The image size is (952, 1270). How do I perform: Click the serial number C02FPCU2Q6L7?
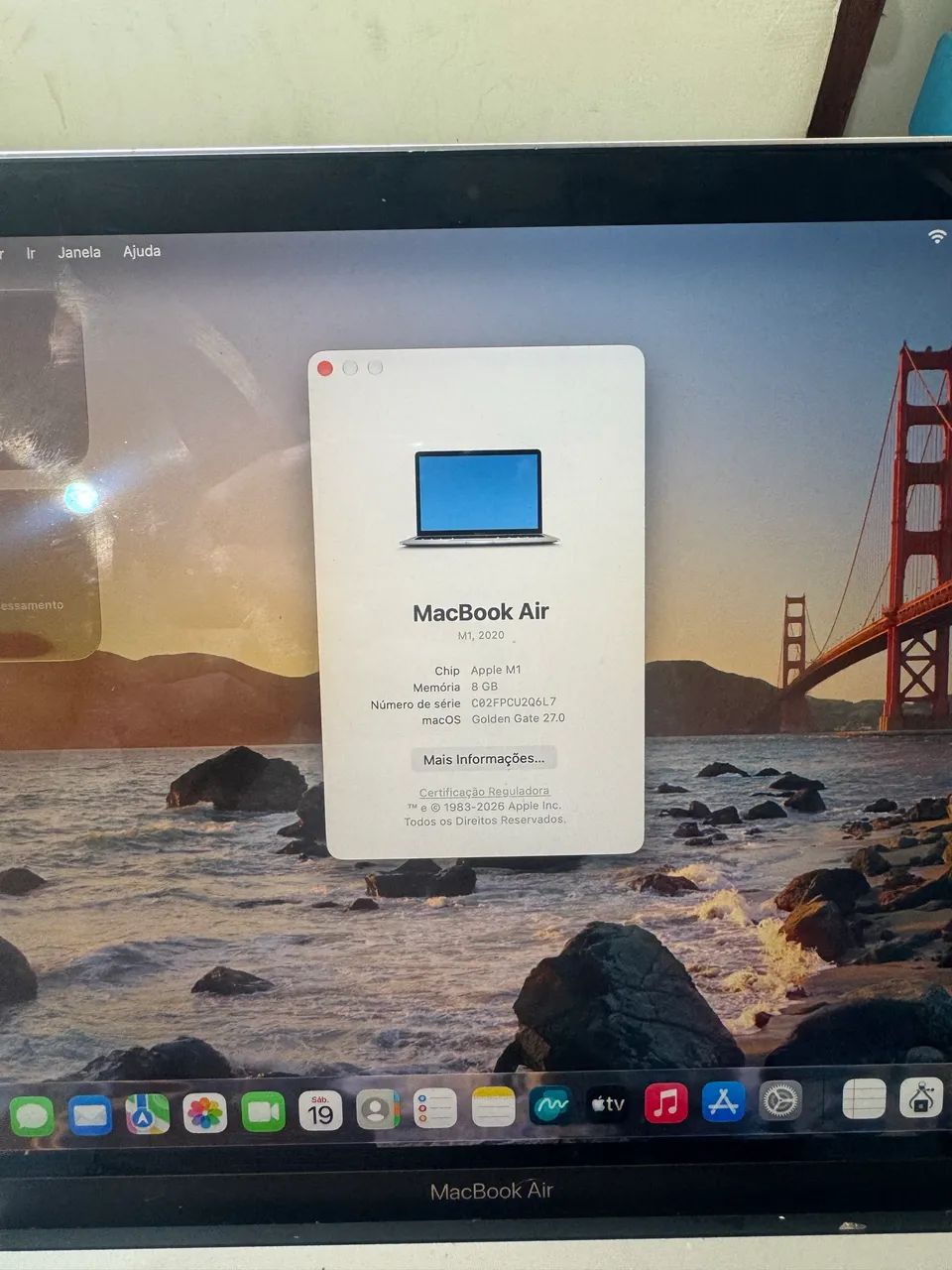(514, 702)
